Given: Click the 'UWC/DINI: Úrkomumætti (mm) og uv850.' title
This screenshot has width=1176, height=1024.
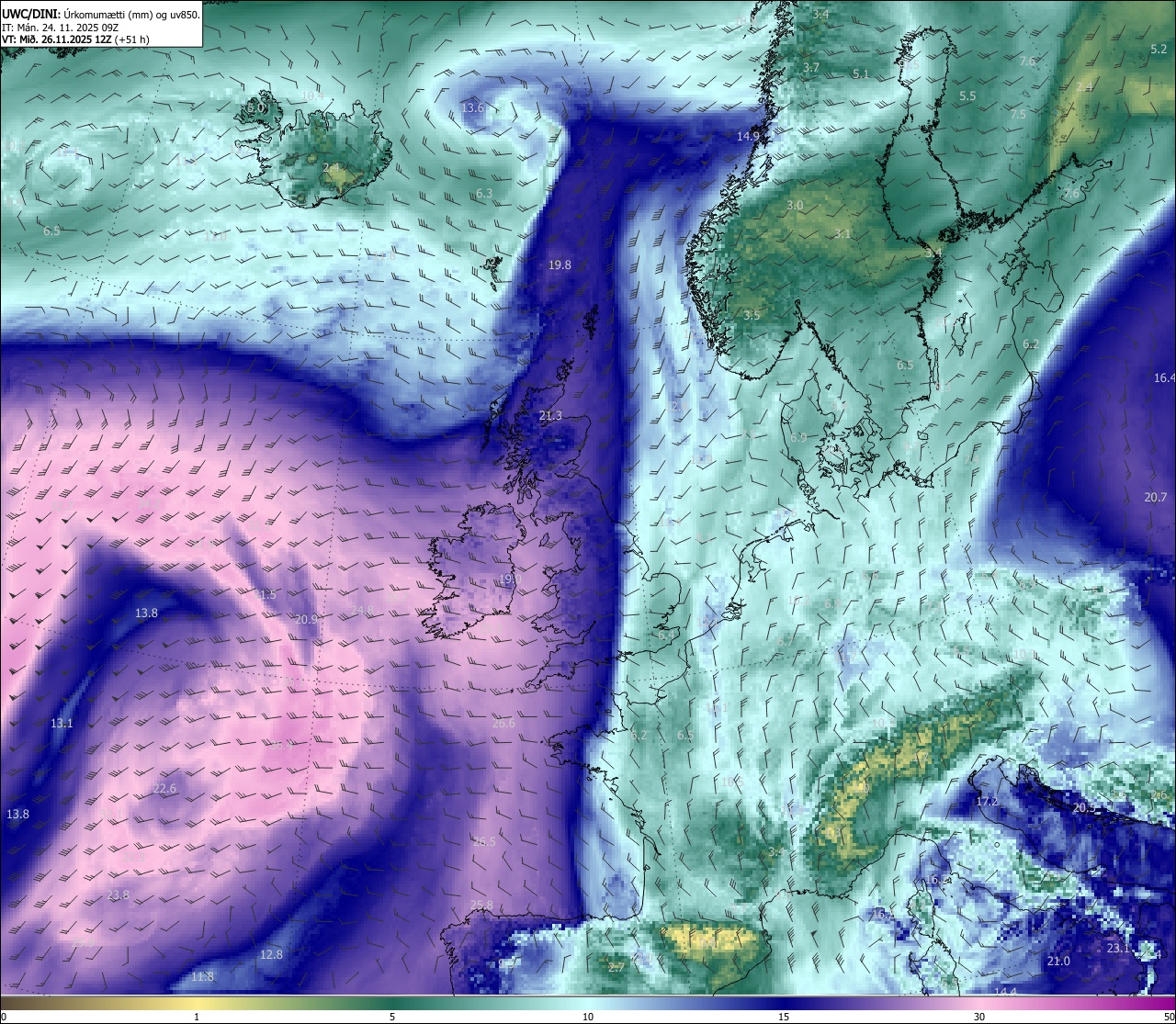Looking at the screenshot, I should click(x=101, y=14).
